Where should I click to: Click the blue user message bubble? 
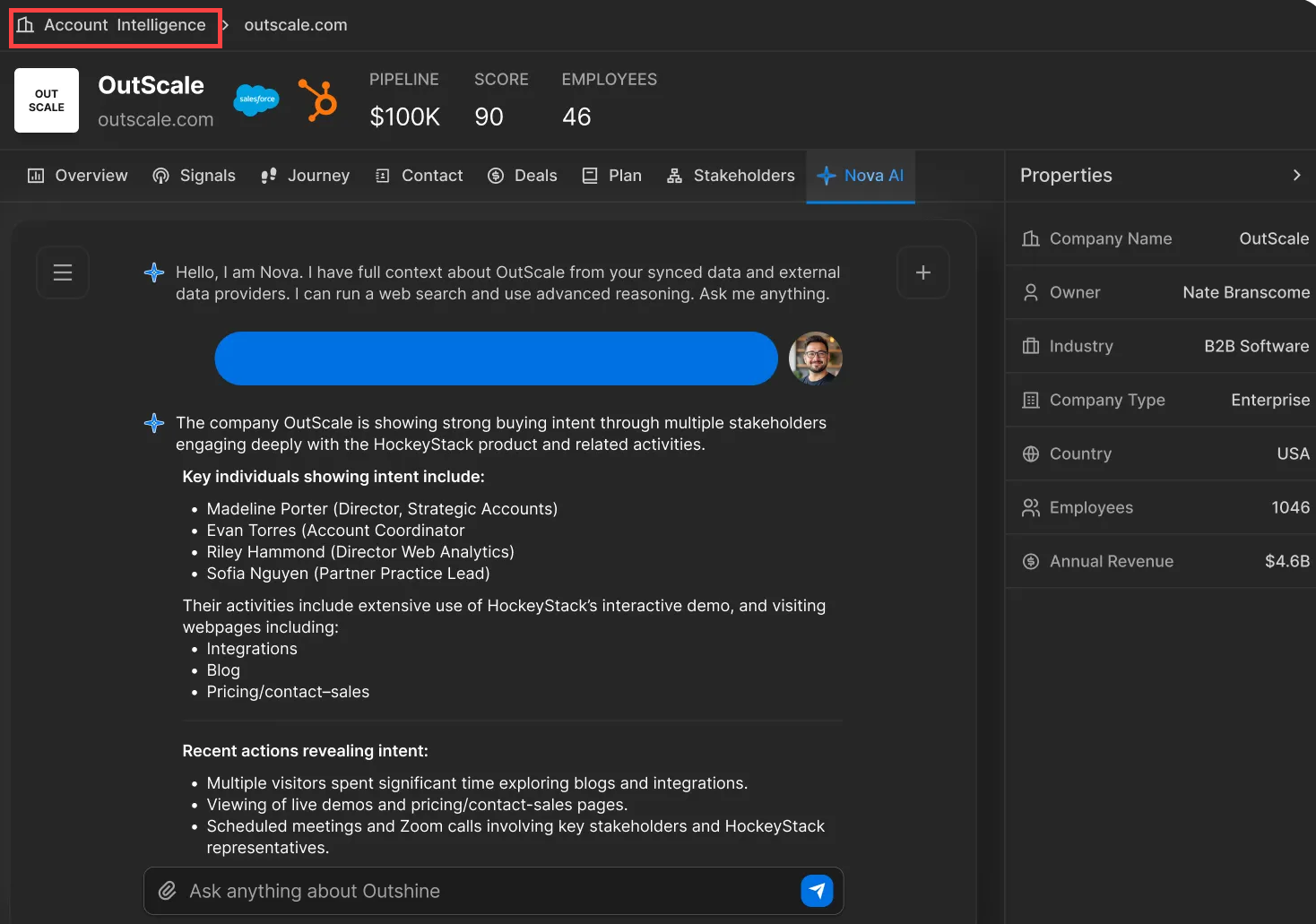pyautogui.click(x=496, y=358)
